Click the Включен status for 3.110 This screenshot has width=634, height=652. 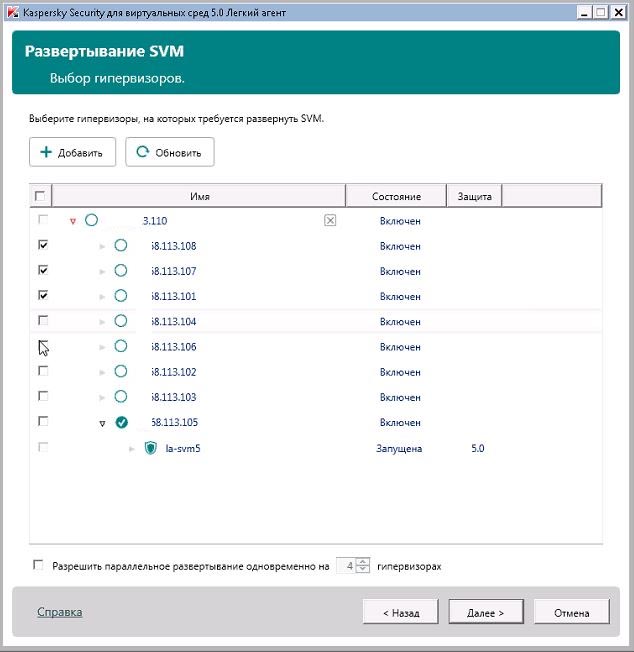click(400, 221)
